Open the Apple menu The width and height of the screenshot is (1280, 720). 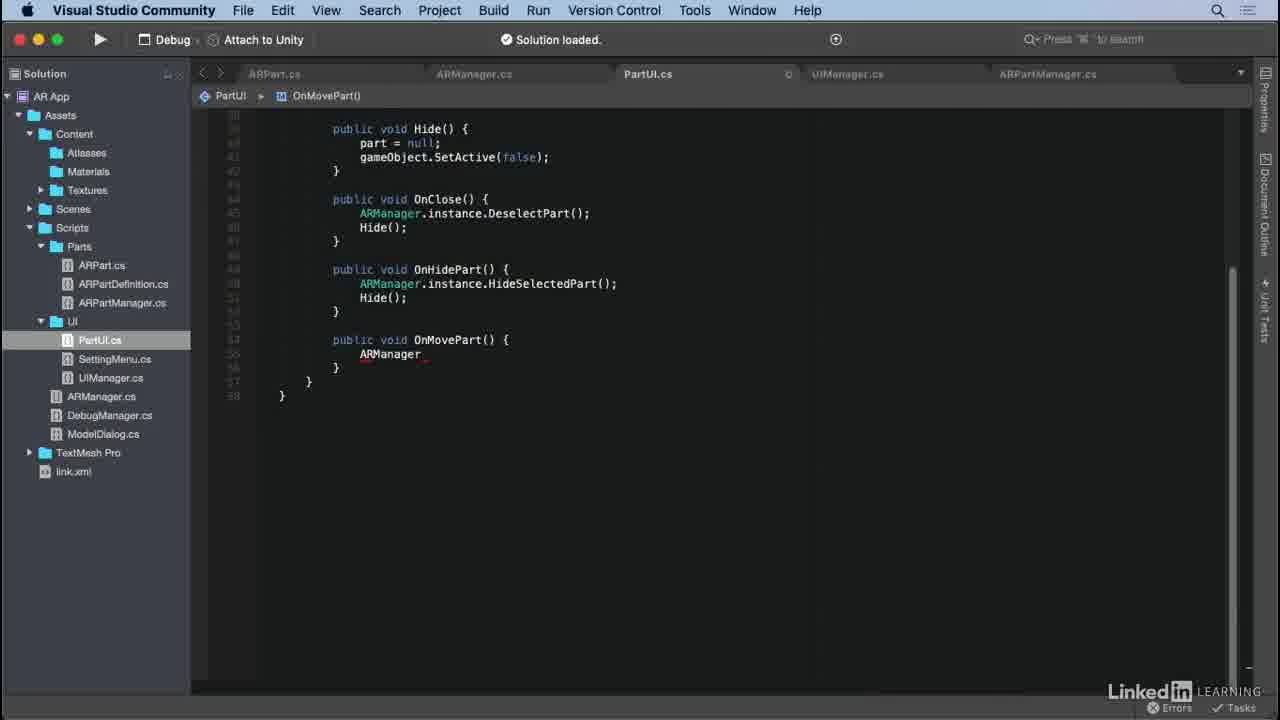[x=27, y=10]
